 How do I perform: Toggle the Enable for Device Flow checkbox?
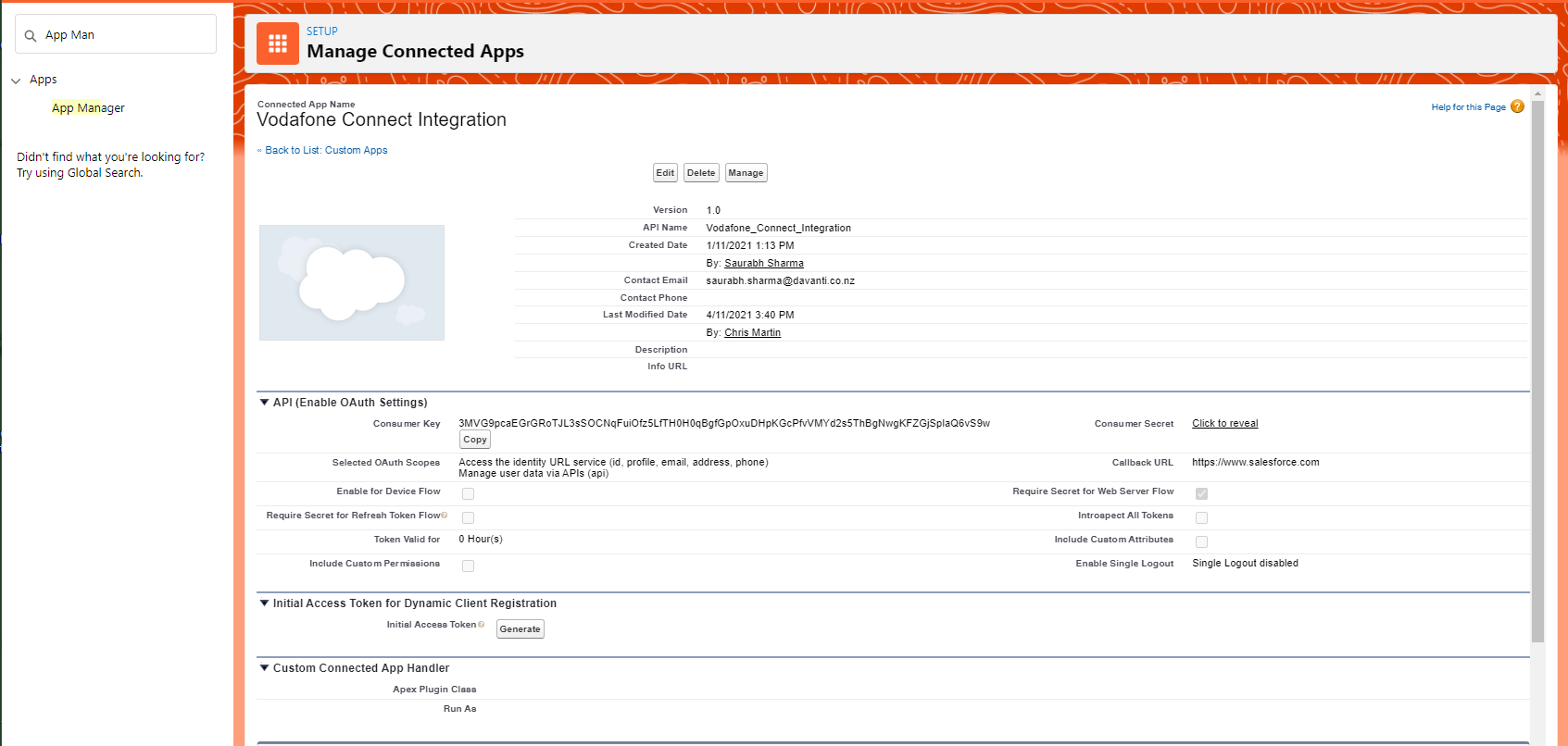click(x=468, y=493)
